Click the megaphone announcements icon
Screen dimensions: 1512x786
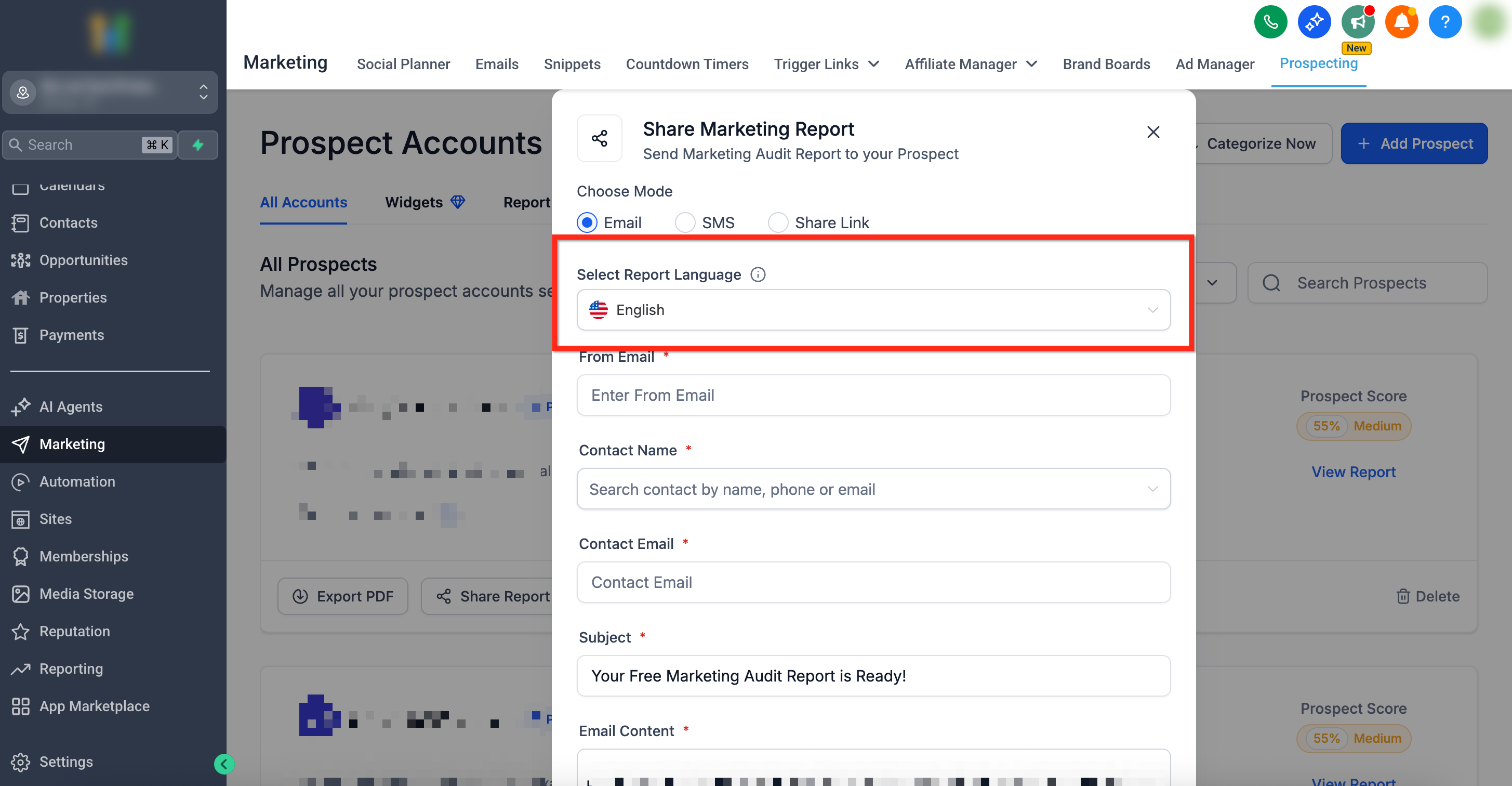1358,22
